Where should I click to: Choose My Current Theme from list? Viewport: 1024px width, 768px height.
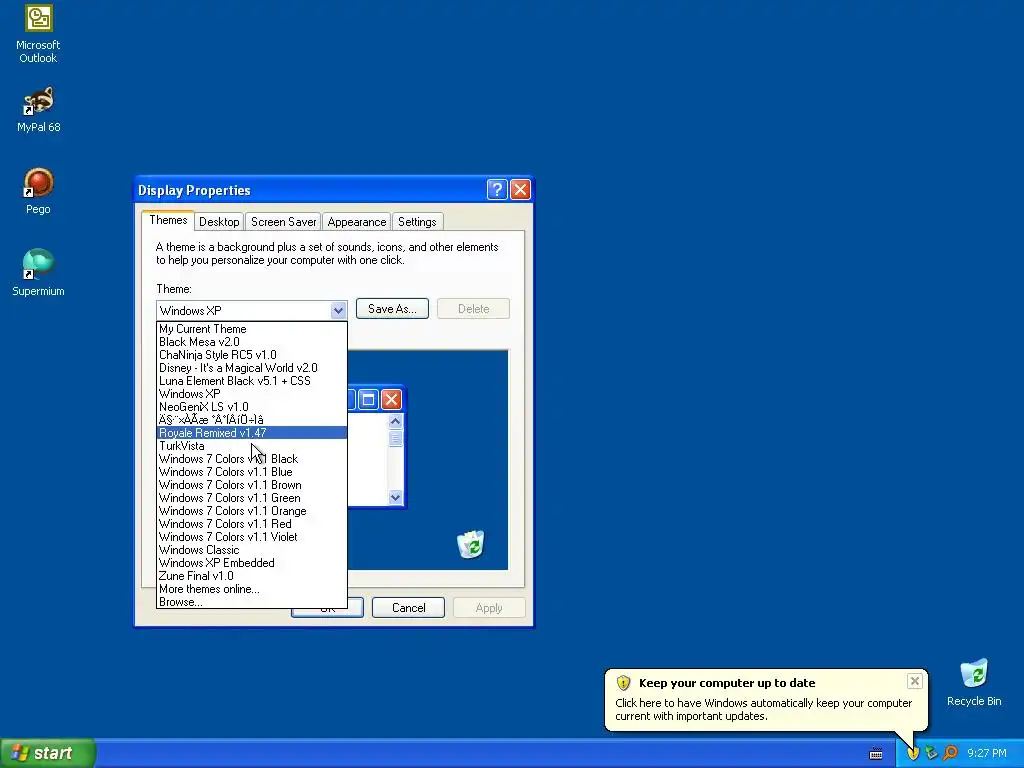tap(251, 329)
